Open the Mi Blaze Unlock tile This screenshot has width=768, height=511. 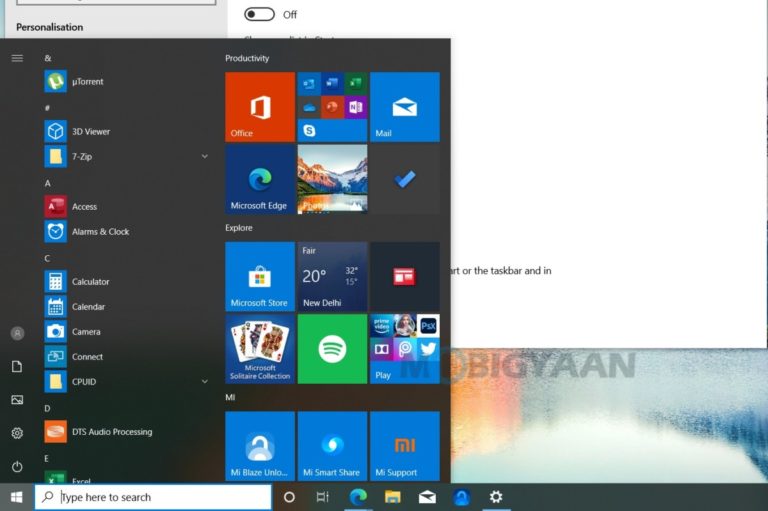[260, 446]
